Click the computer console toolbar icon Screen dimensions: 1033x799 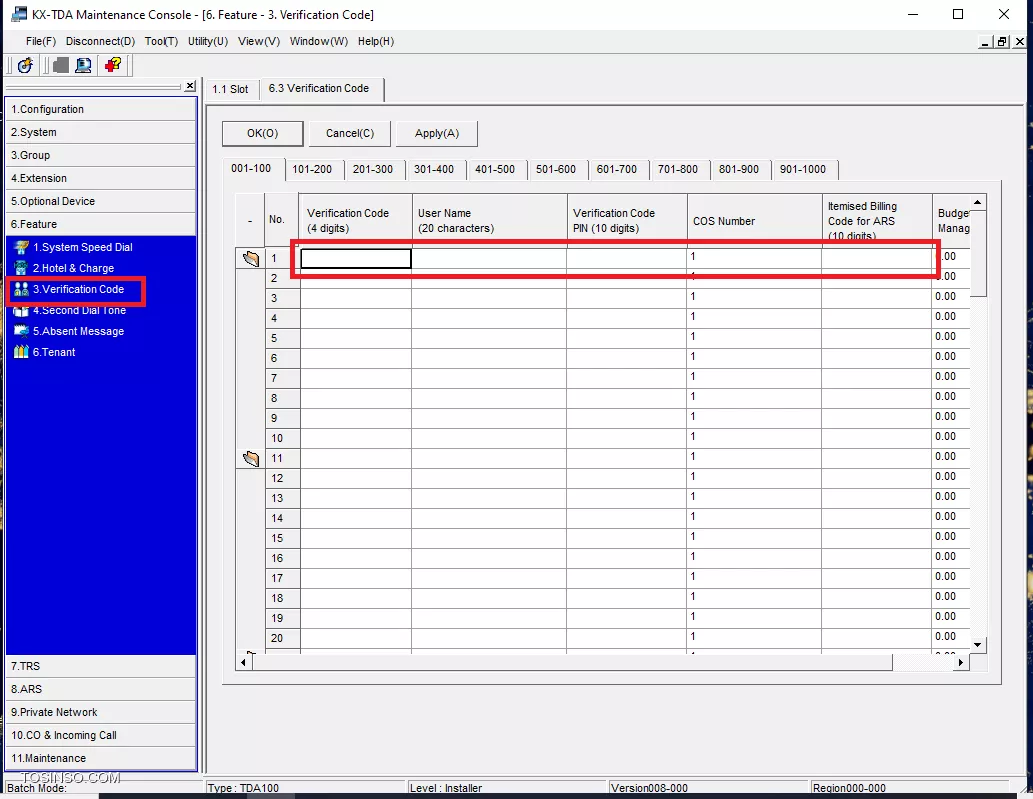click(x=84, y=65)
